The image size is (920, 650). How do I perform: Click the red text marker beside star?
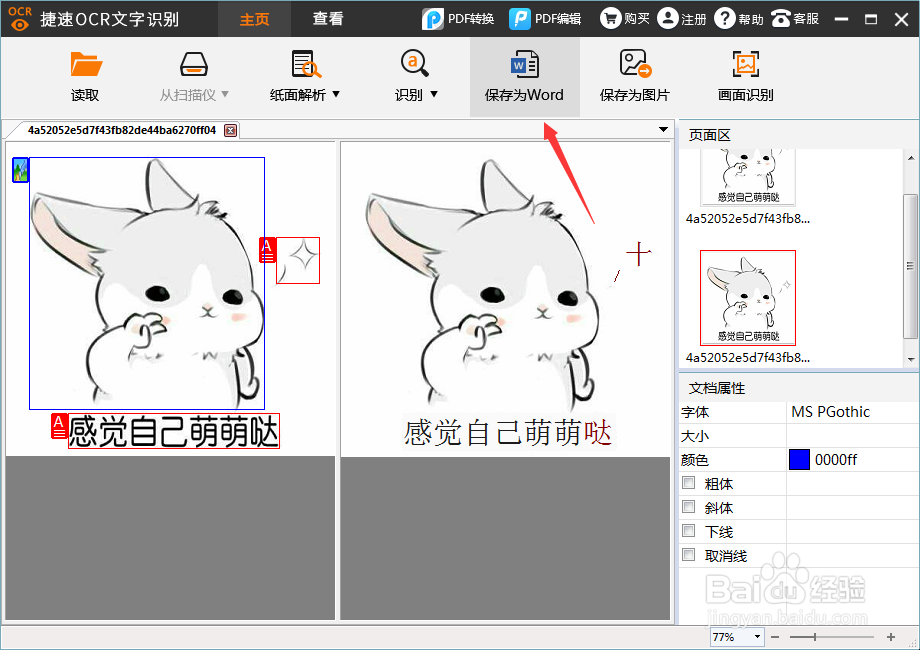[x=268, y=250]
